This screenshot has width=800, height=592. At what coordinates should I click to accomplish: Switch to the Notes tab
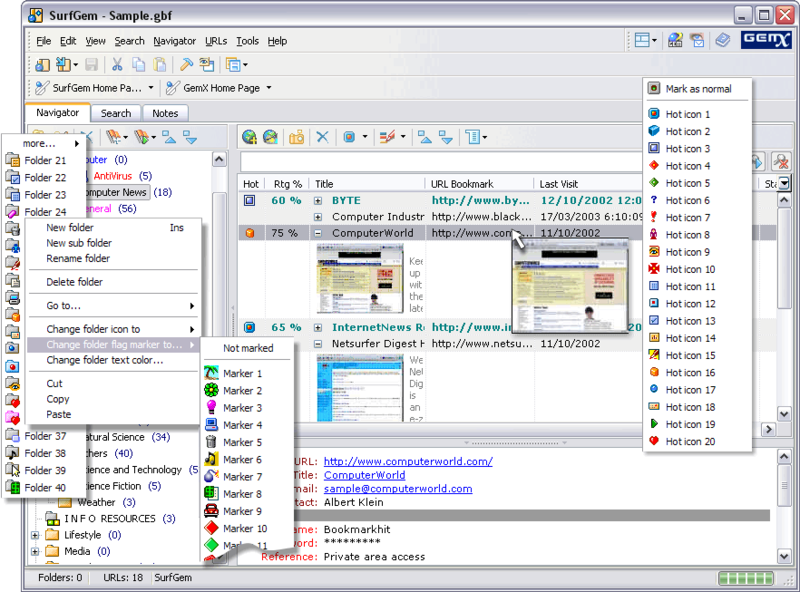(165, 113)
